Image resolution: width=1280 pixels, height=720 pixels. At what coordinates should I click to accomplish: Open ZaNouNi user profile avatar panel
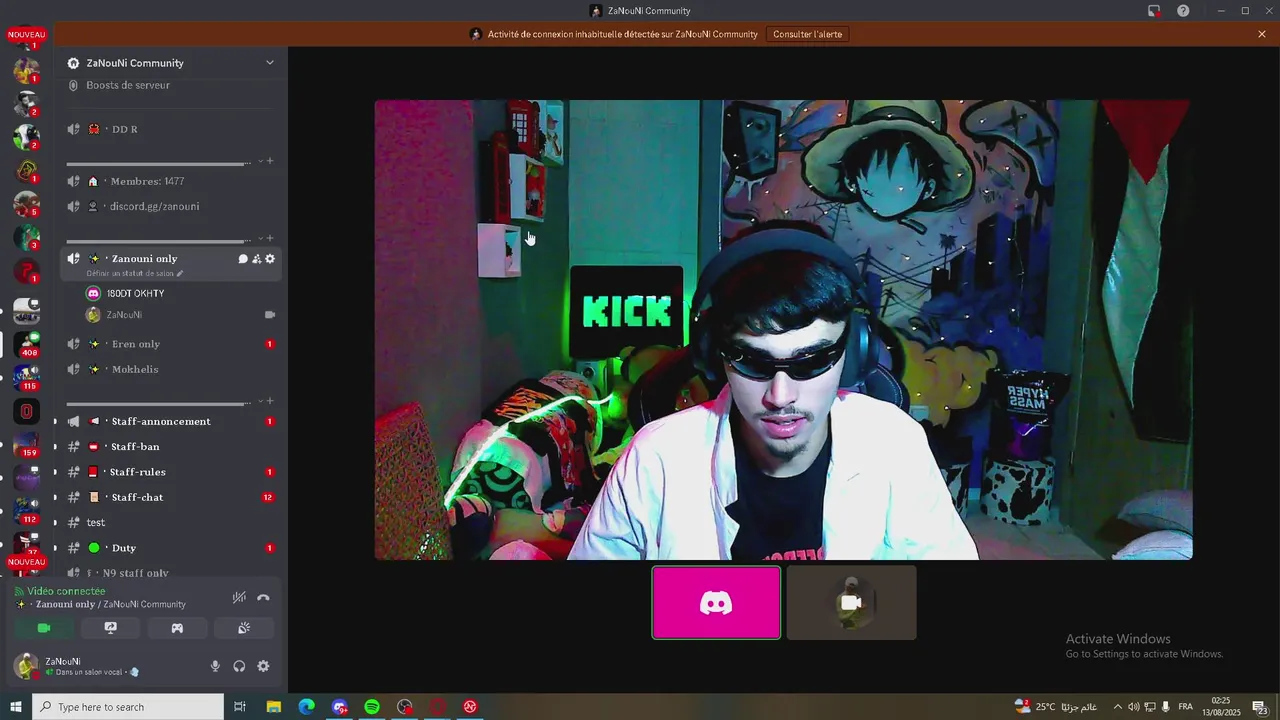[27, 666]
